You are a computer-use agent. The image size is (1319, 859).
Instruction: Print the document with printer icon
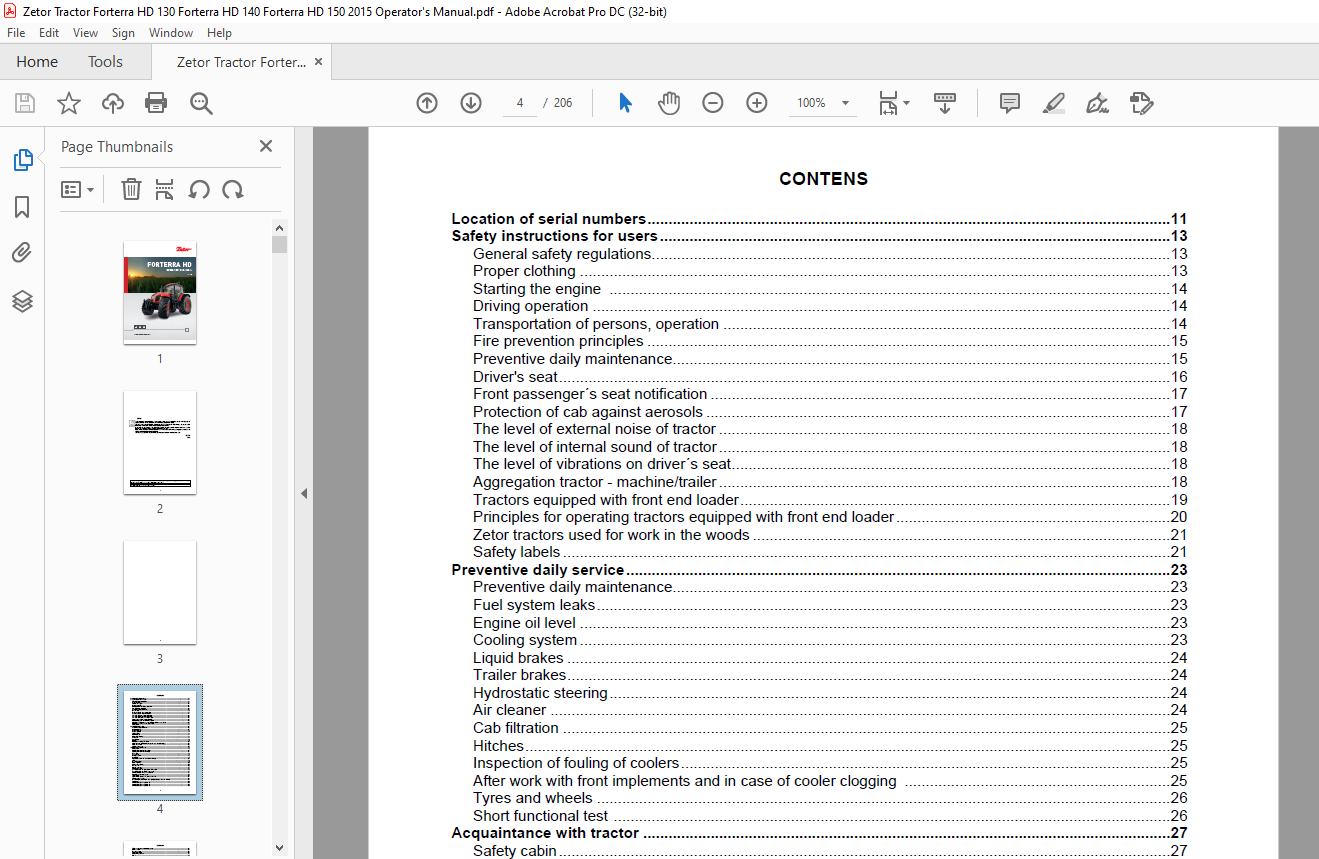click(156, 103)
